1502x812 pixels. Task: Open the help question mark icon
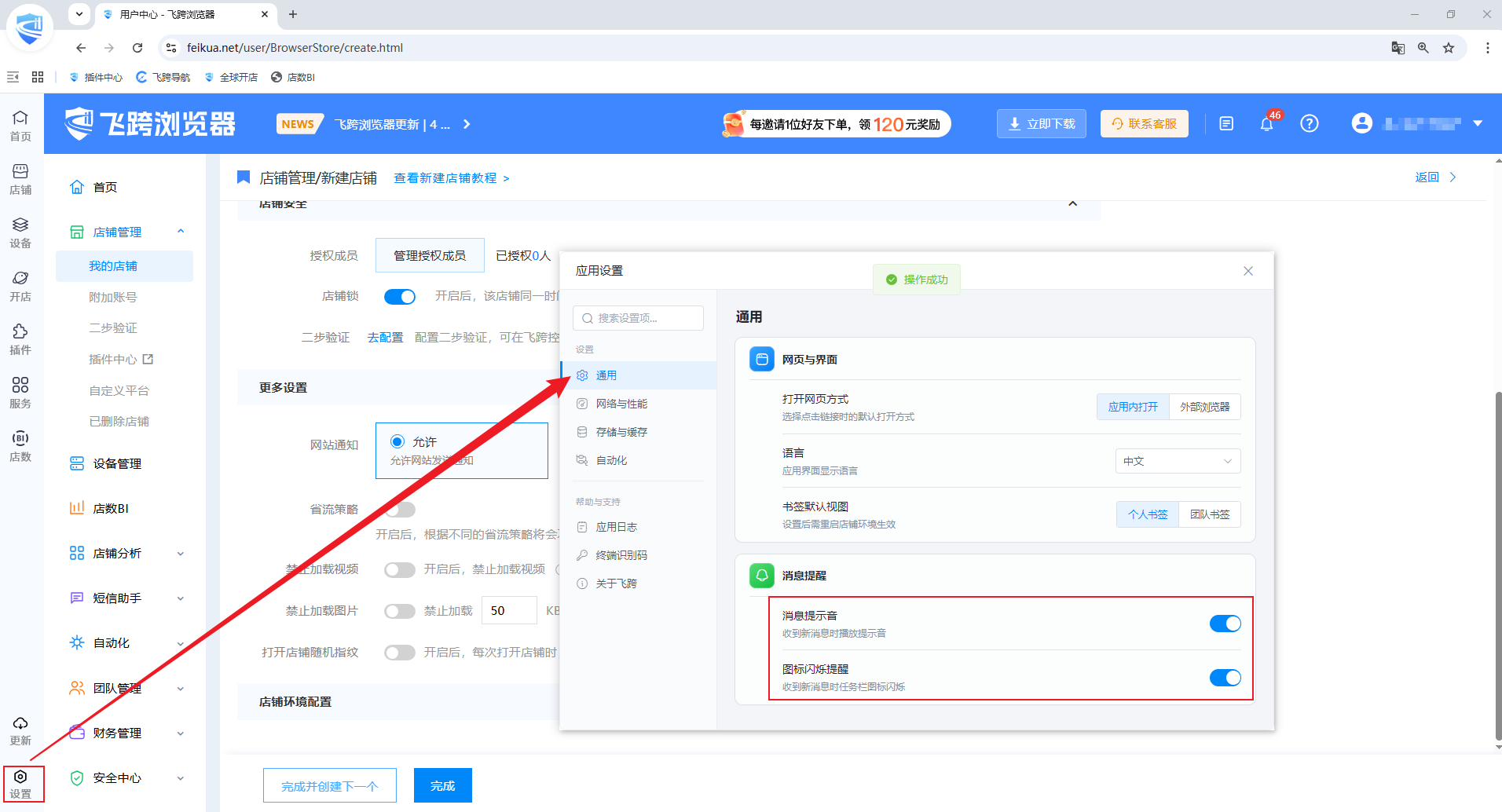(1309, 124)
